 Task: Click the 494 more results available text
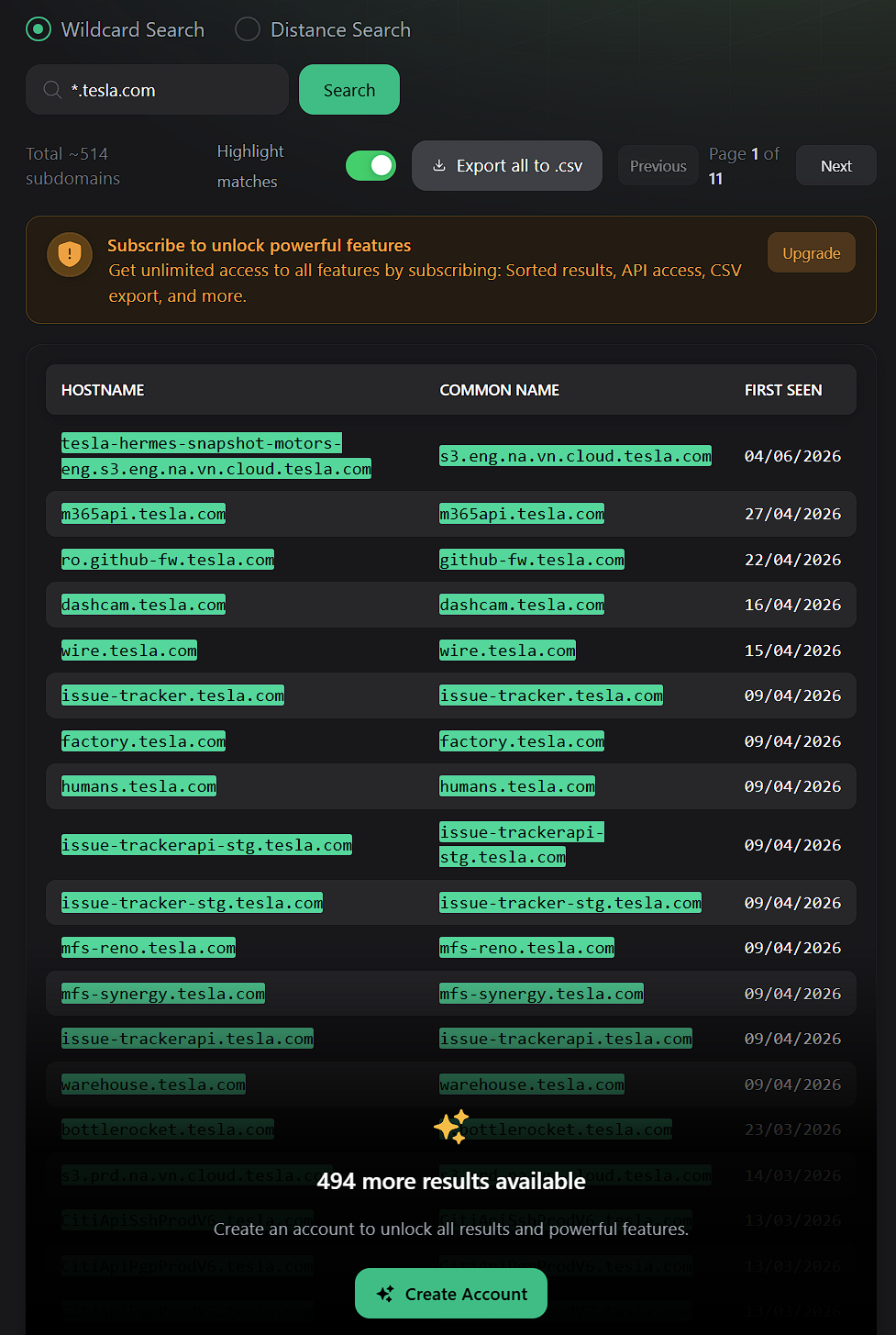451,1181
